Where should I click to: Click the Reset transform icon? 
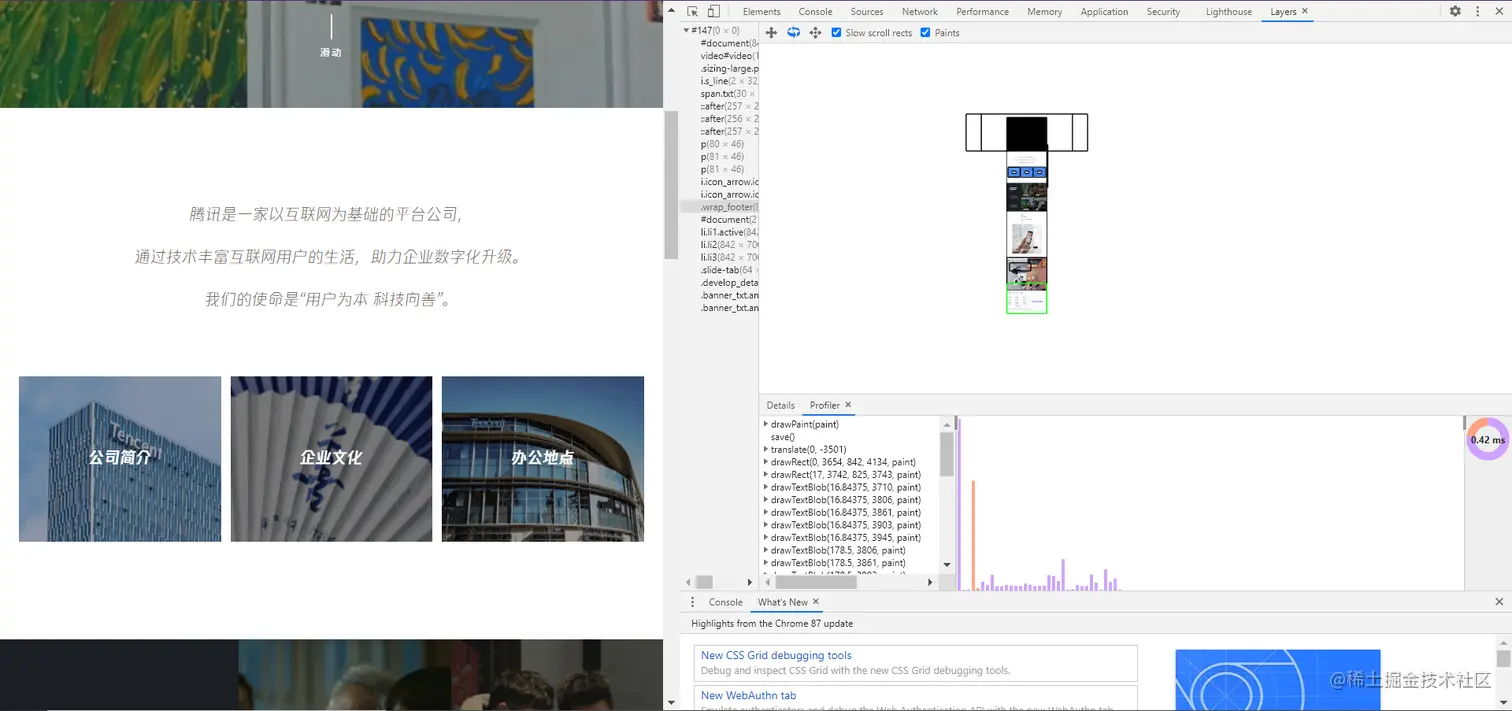[x=815, y=33]
